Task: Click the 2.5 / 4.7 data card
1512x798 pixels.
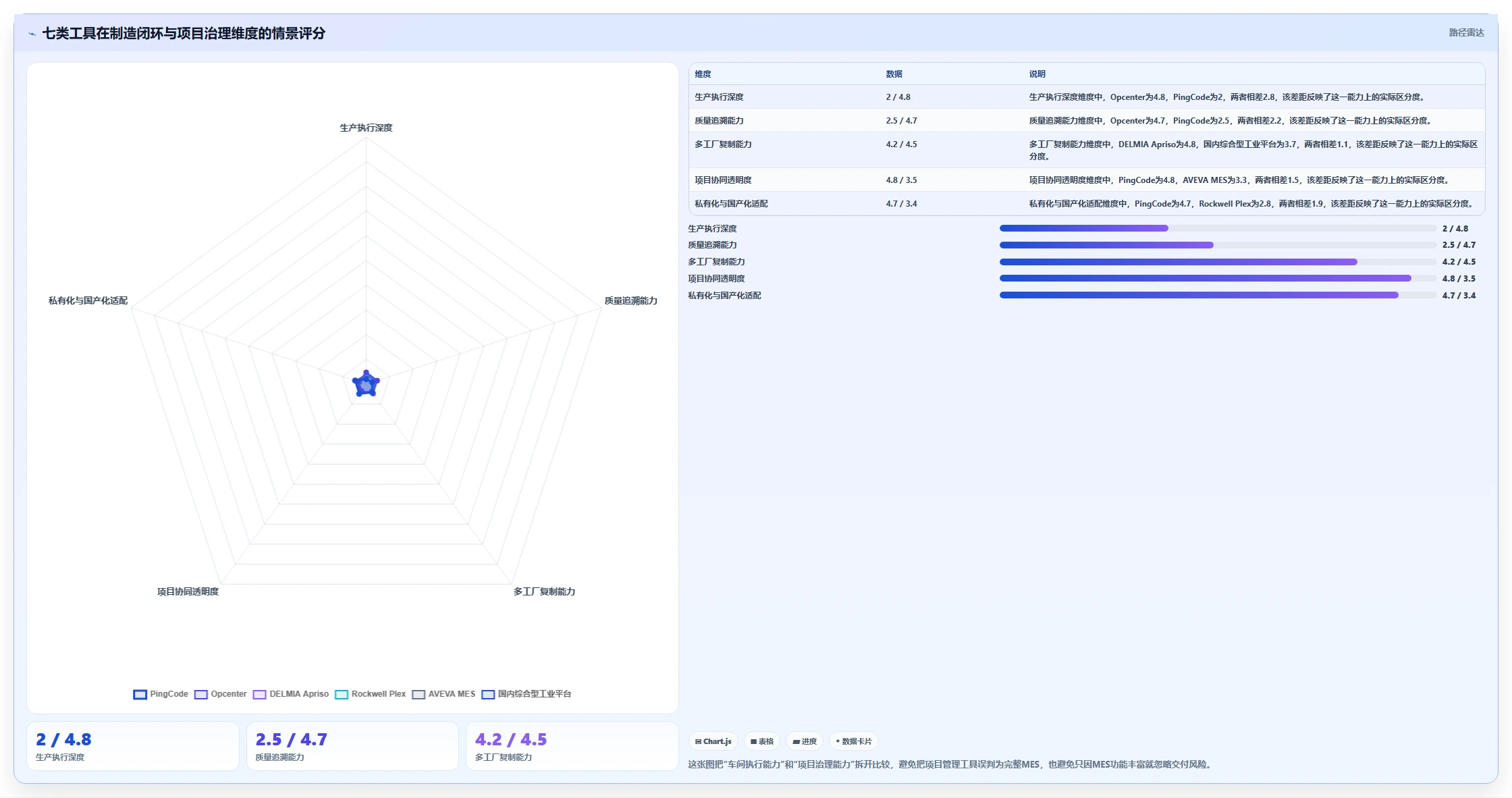Action: pyautogui.click(x=352, y=746)
